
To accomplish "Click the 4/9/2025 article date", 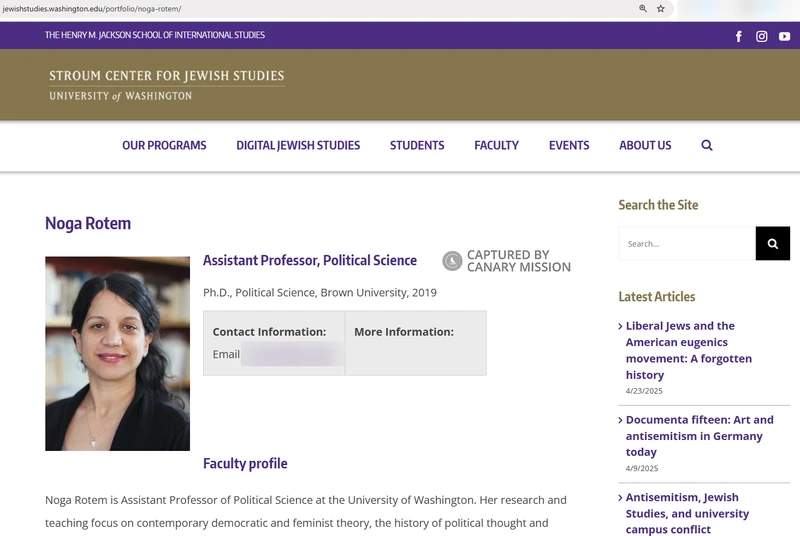I will pos(642,469).
